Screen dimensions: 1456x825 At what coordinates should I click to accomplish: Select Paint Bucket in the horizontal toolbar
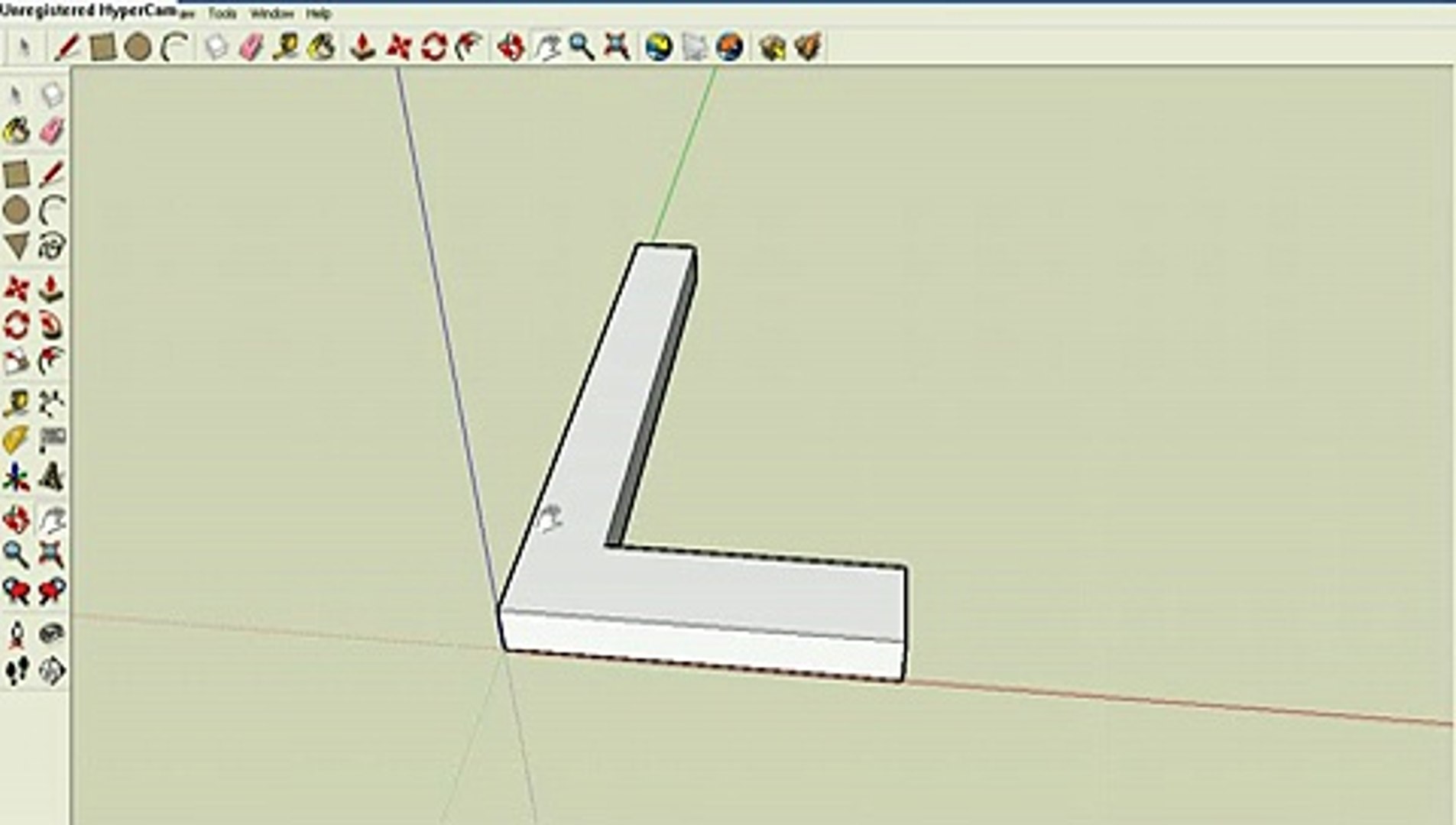point(322,47)
